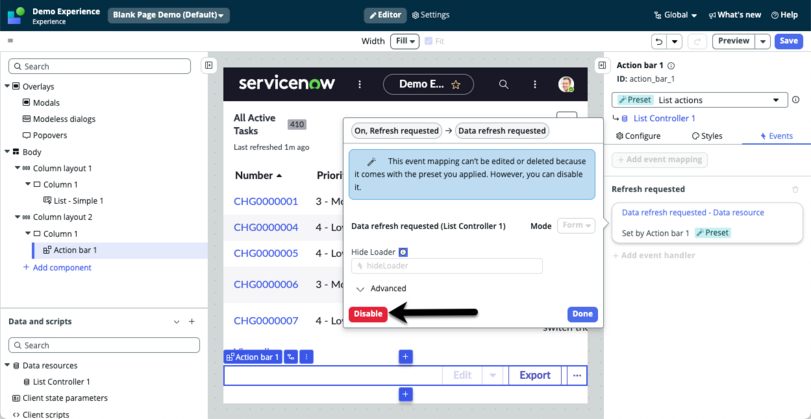811x419 pixels.
Task: Open record CHG0000007 link
Action: click(266, 321)
